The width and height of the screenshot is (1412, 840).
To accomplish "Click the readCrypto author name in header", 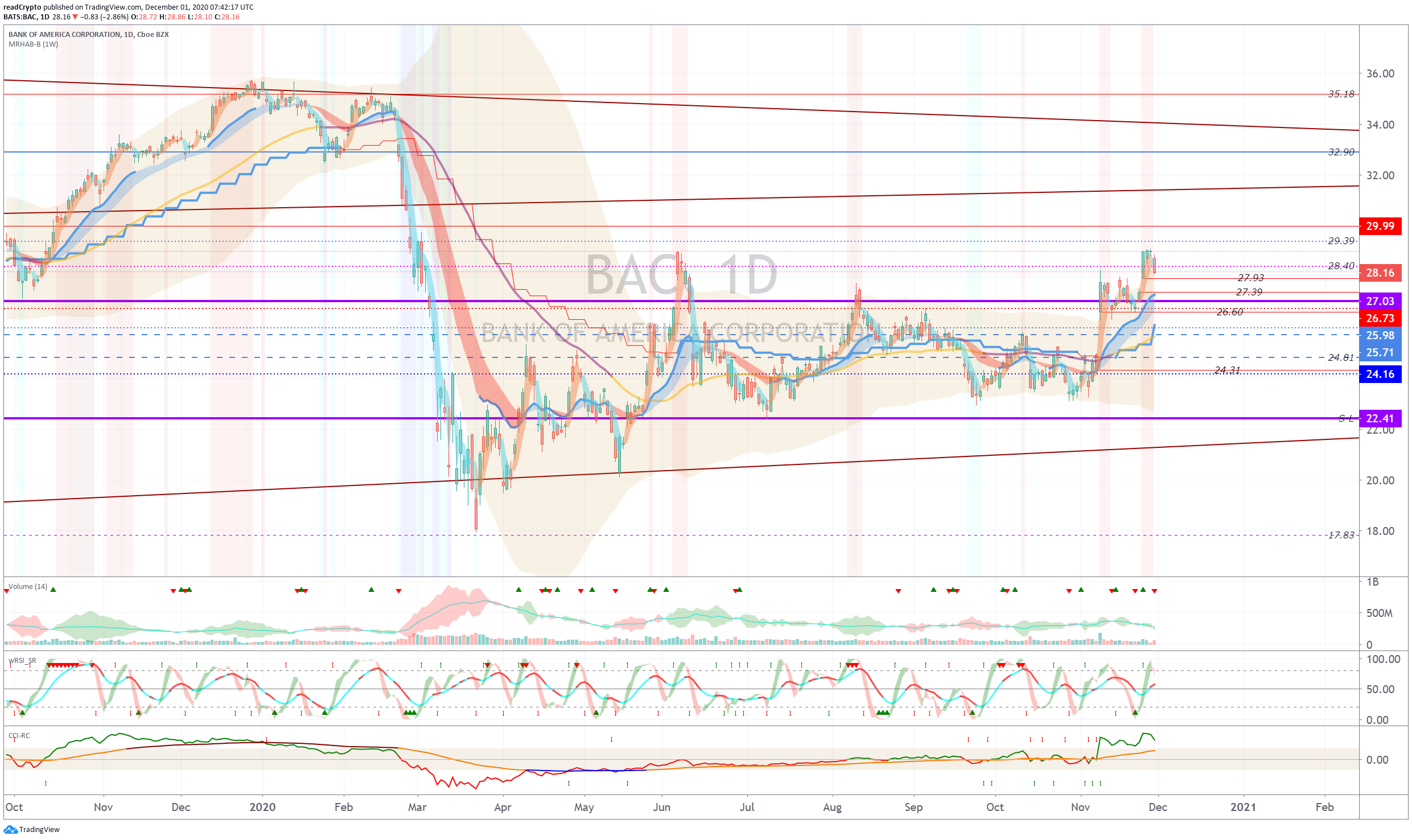I will [22, 7].
